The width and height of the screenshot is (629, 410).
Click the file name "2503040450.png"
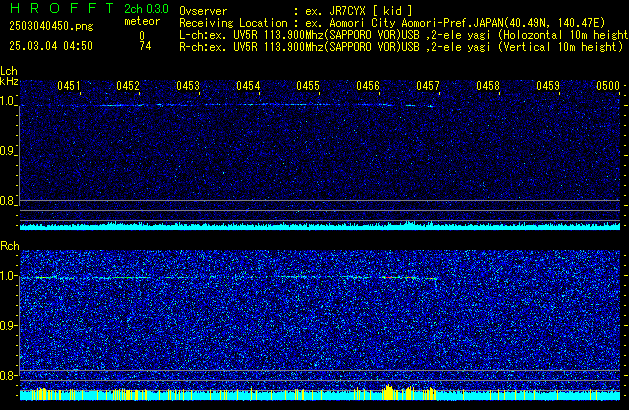click(51, 26)
